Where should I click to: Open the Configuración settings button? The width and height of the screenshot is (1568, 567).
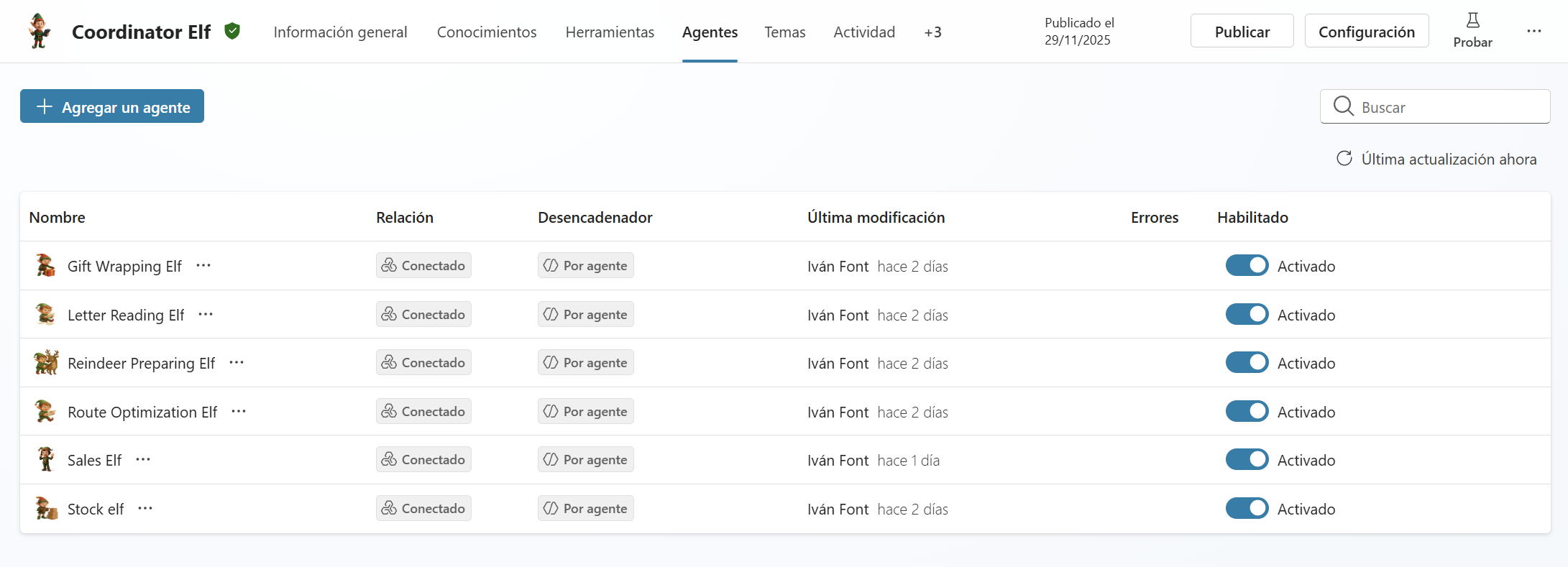point(1366,32)
